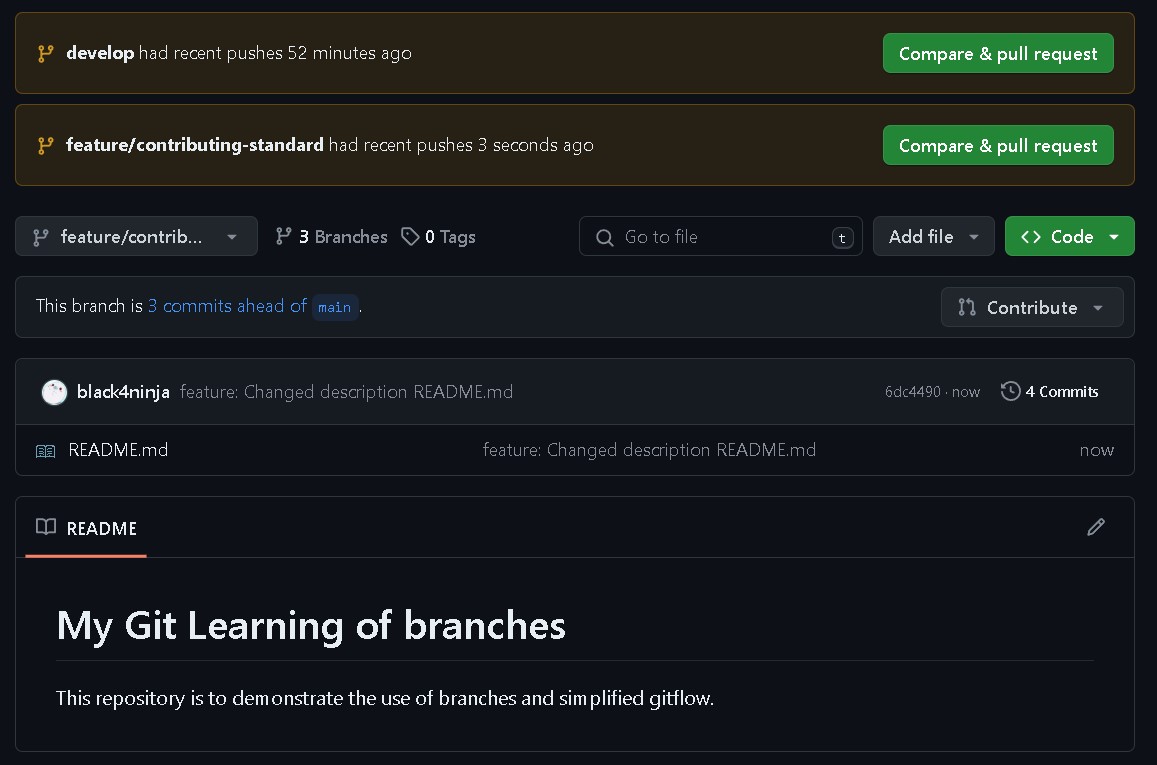
Task: Open the black4ninja author profile link
Action: point(123,392)
